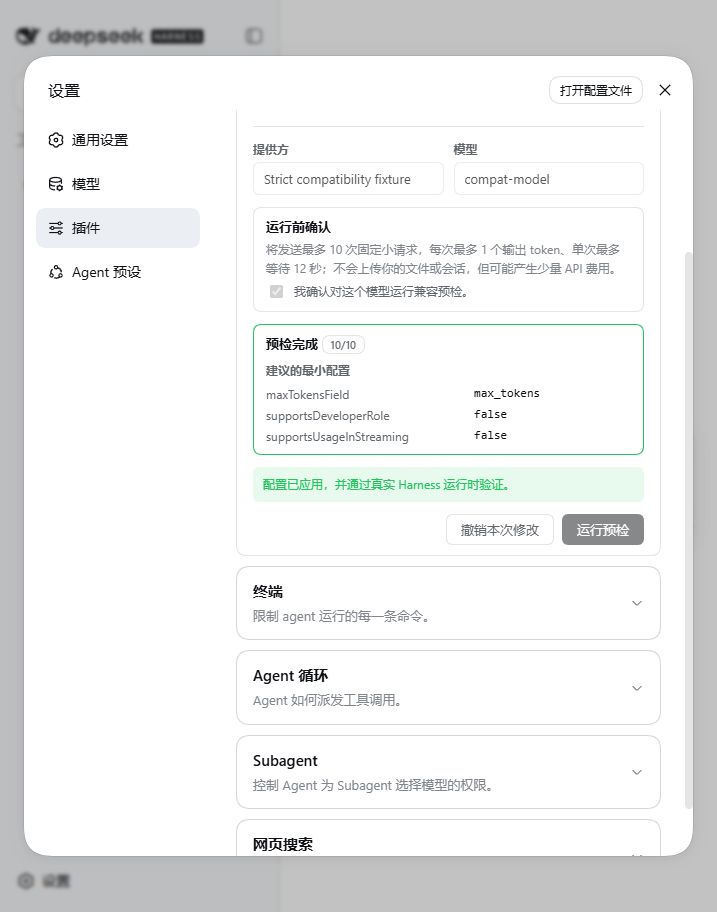Screen dimensions: 717x912
Task: Click the 撤销本次修改 button
Action: 500,530
